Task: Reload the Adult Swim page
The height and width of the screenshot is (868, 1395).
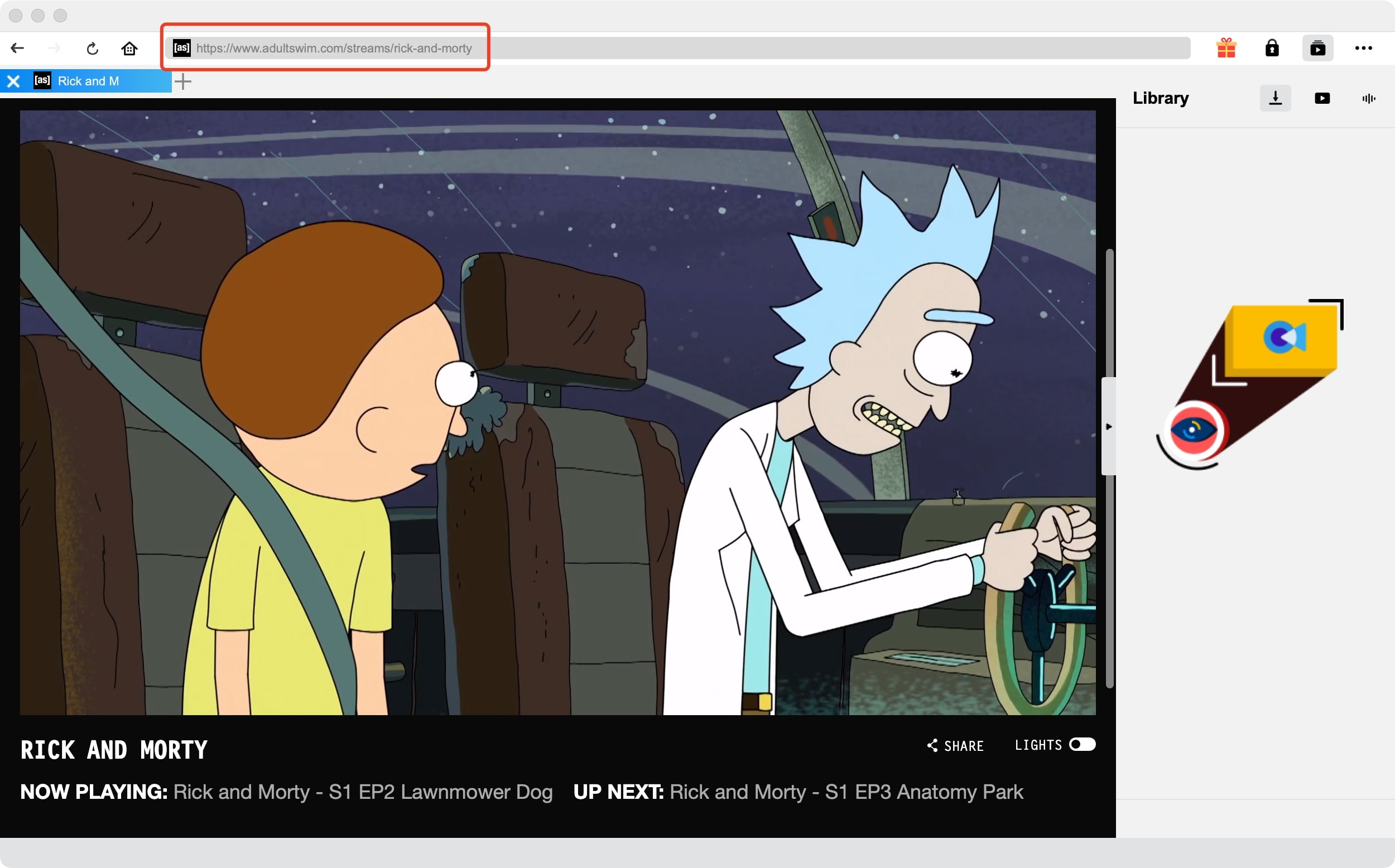Action: coord(92,48)
